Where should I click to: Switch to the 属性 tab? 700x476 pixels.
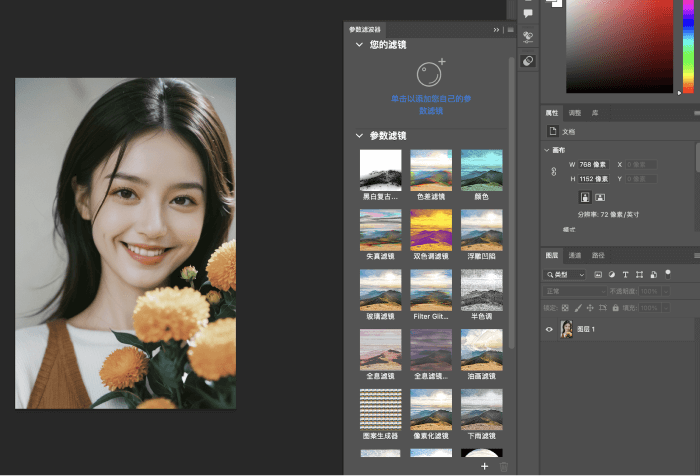click(x=552, y=113)
